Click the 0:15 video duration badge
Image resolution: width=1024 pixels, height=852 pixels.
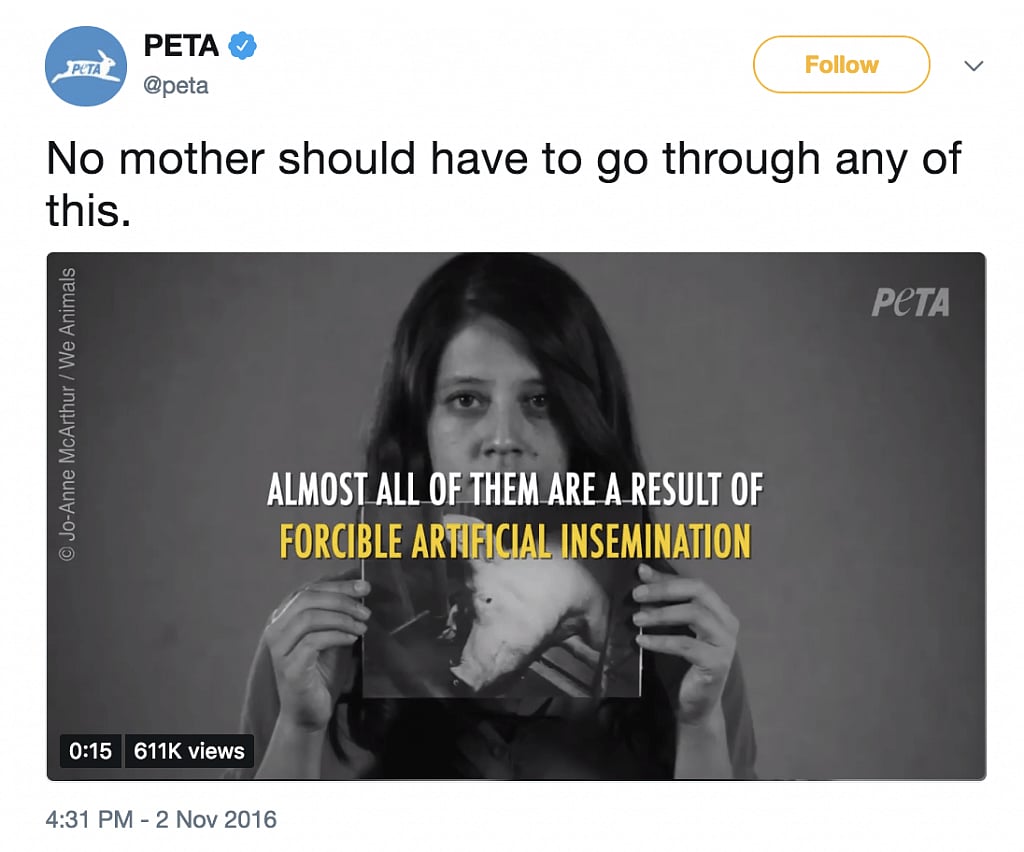[90, 751]
